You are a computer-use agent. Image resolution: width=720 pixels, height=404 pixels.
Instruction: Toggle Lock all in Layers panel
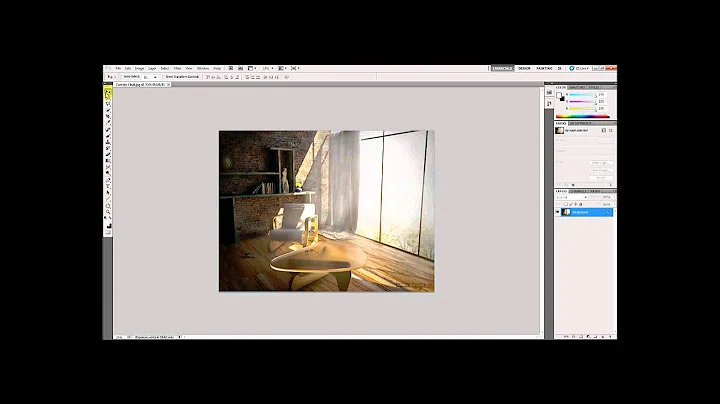pyautogui.click(x=580, y=204)
